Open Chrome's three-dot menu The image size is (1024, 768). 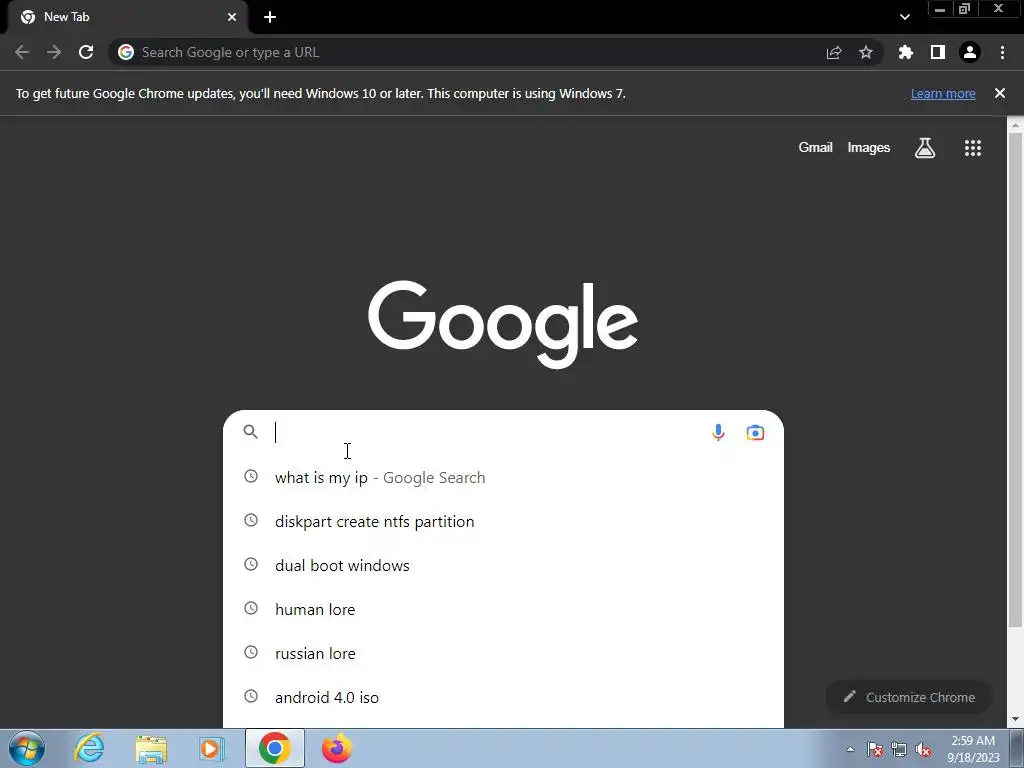point(1002,52)
